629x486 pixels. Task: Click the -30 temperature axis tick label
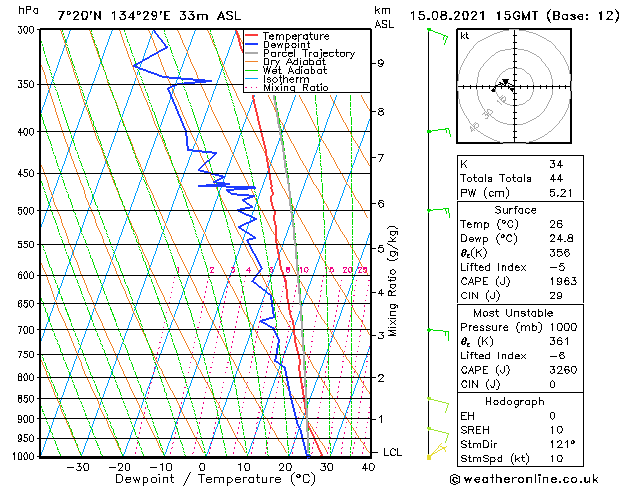[77, 467]
